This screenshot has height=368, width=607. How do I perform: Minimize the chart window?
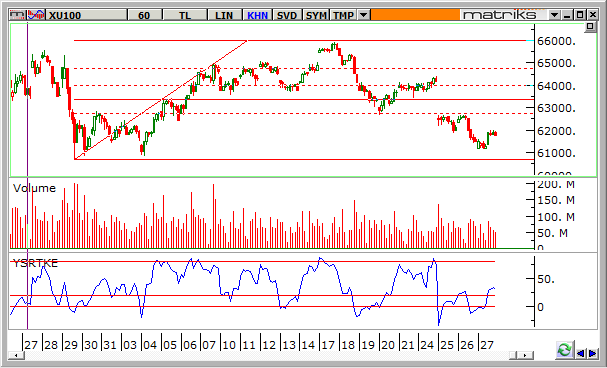(568, 15)
